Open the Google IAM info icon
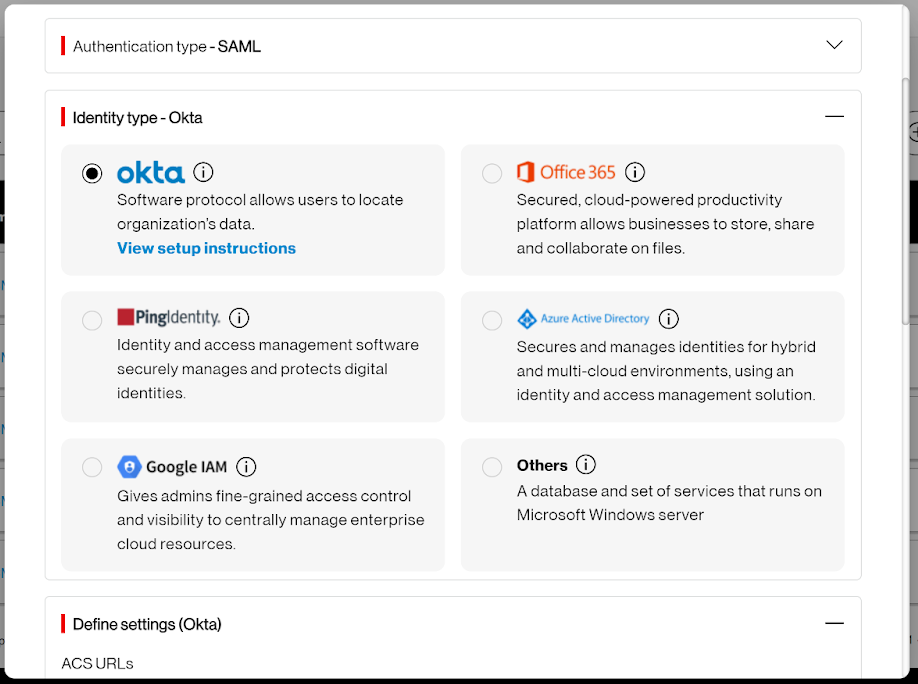Image resolution: width=918 pixels, height=684 pixels. [246, 467]
